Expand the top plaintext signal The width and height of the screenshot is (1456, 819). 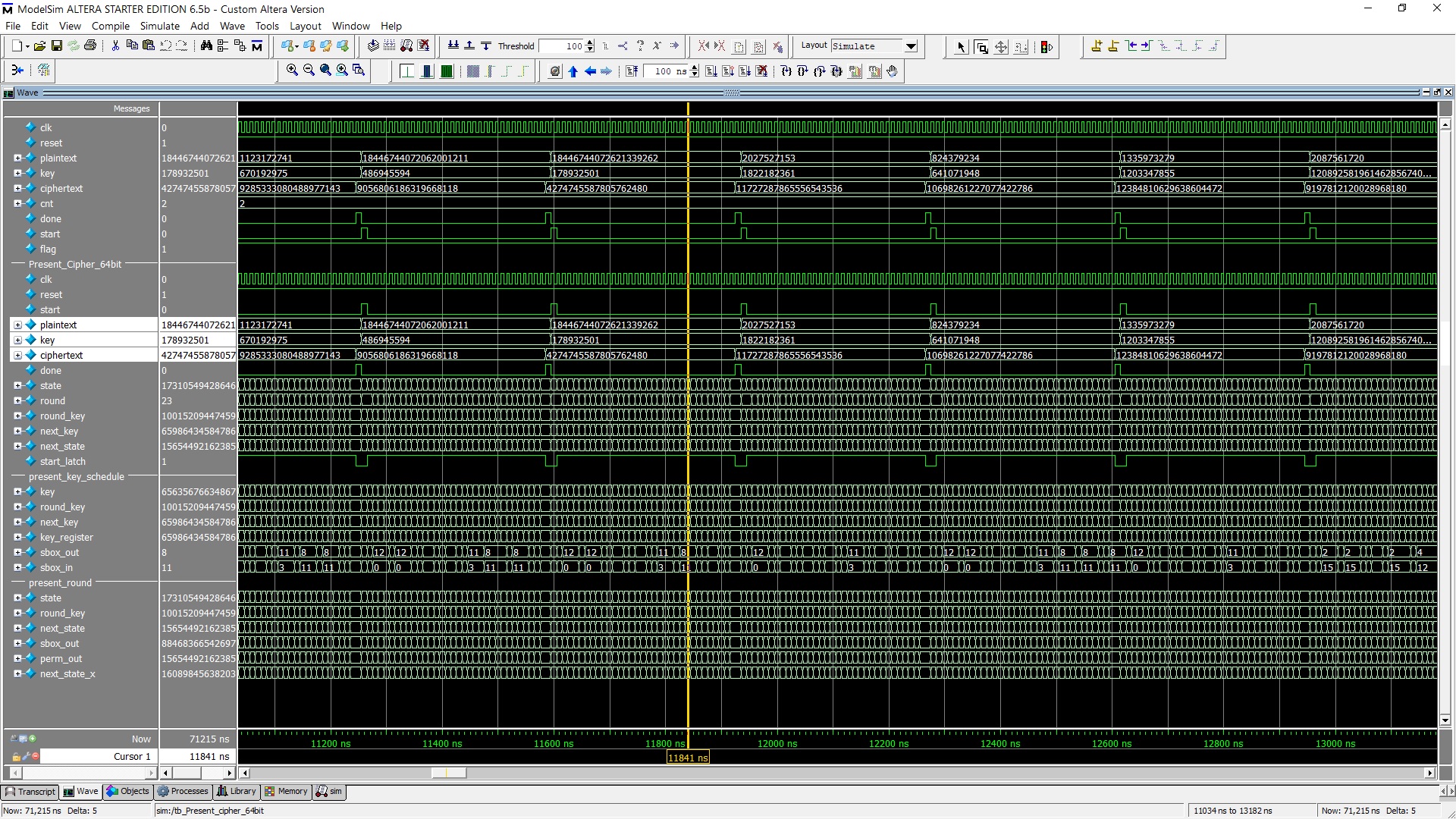pyautogui.click(x=17, y=158)
